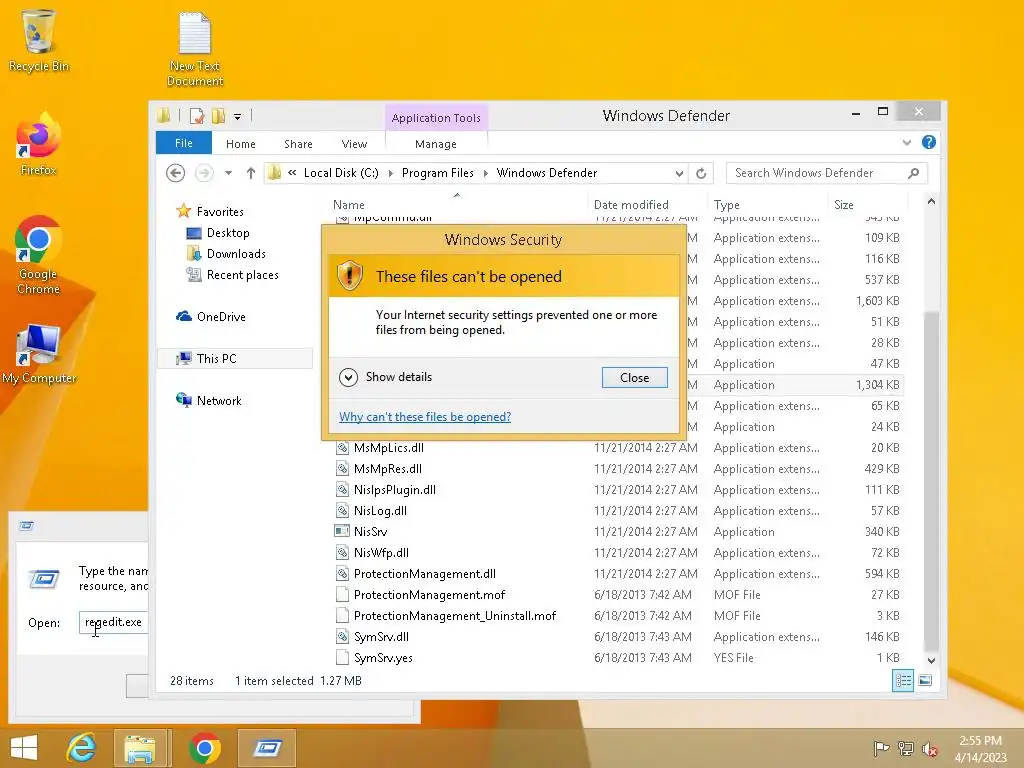Switch to the Share ribbon tab
This screenshot has width=1024, height=768.
coord(298,144)
